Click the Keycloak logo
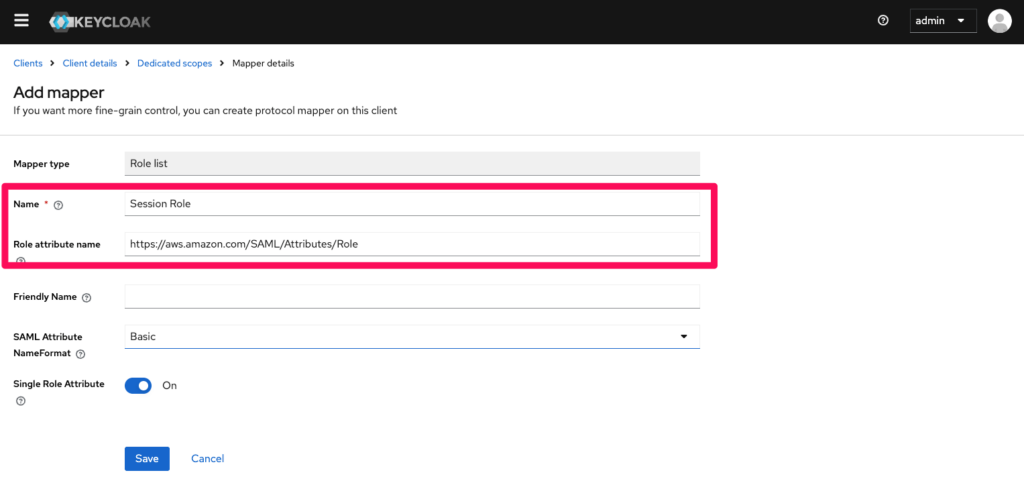1024x487 pixels. pyautogui.click(x=100, y=21)
